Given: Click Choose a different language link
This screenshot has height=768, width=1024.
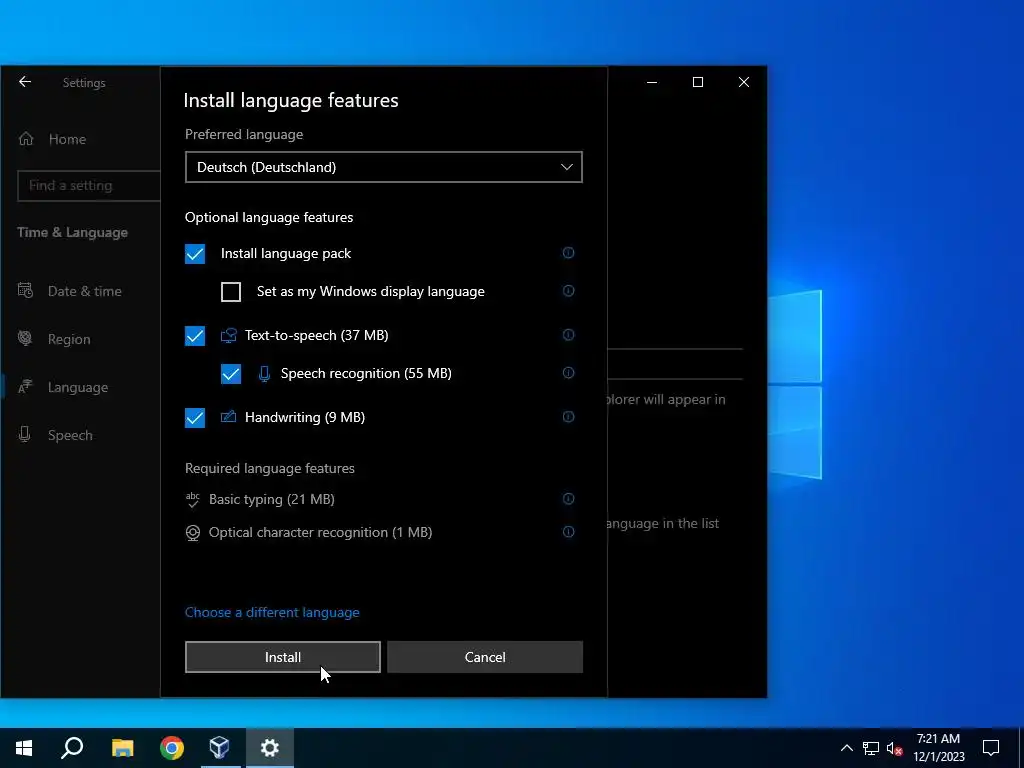Looking at the screenshot, I should coord(272,612).
